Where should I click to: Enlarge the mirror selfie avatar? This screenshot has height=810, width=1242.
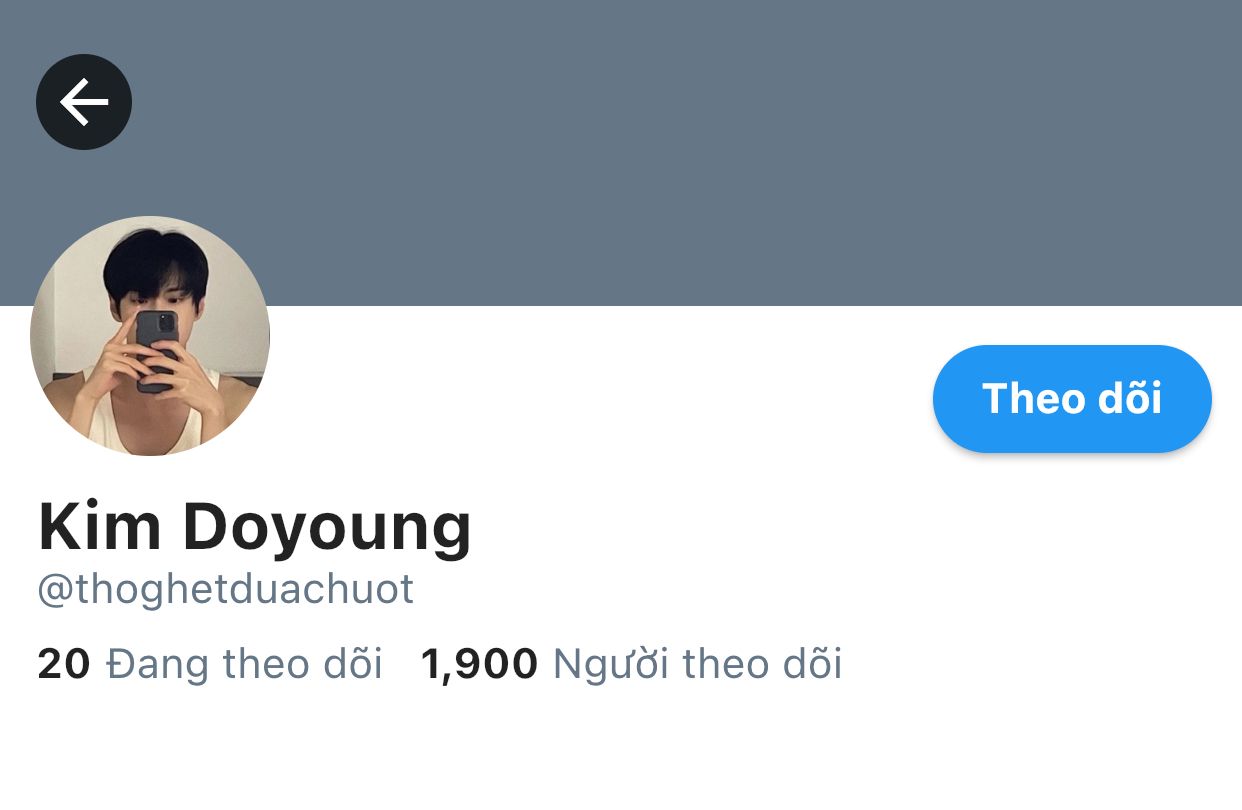150,336
